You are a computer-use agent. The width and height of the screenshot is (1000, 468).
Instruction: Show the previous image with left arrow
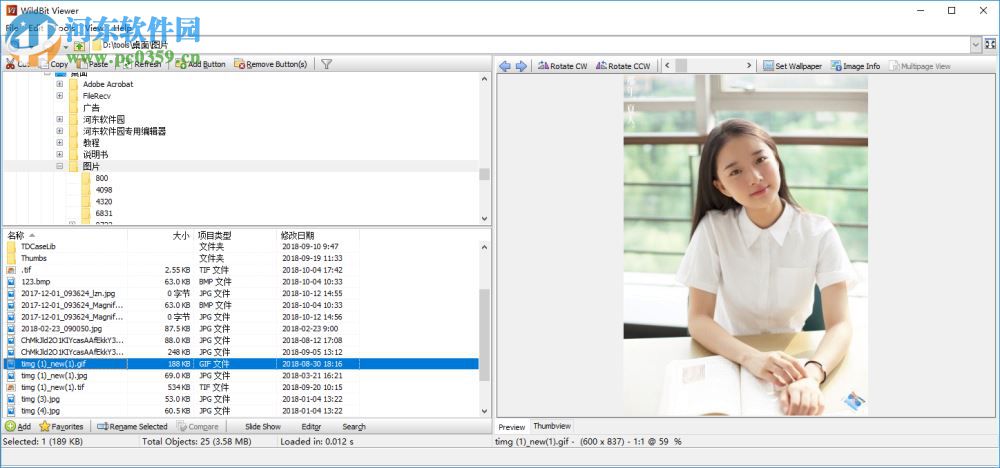504,66
